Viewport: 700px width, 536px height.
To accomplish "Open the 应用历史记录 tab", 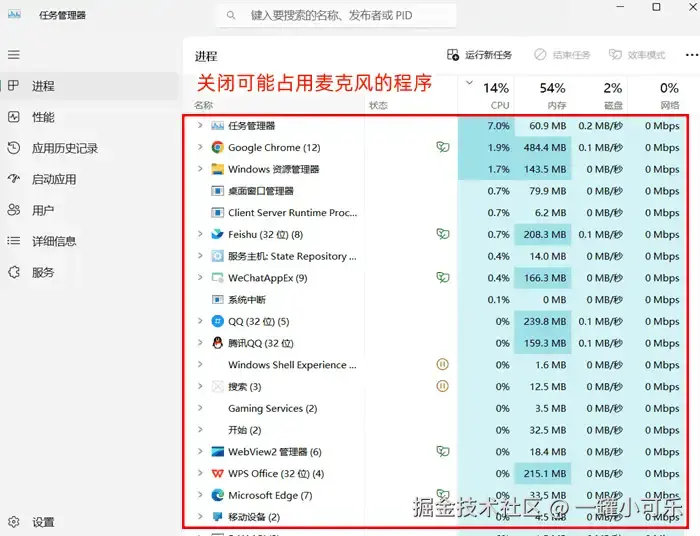I will click(x=89, y=148).
